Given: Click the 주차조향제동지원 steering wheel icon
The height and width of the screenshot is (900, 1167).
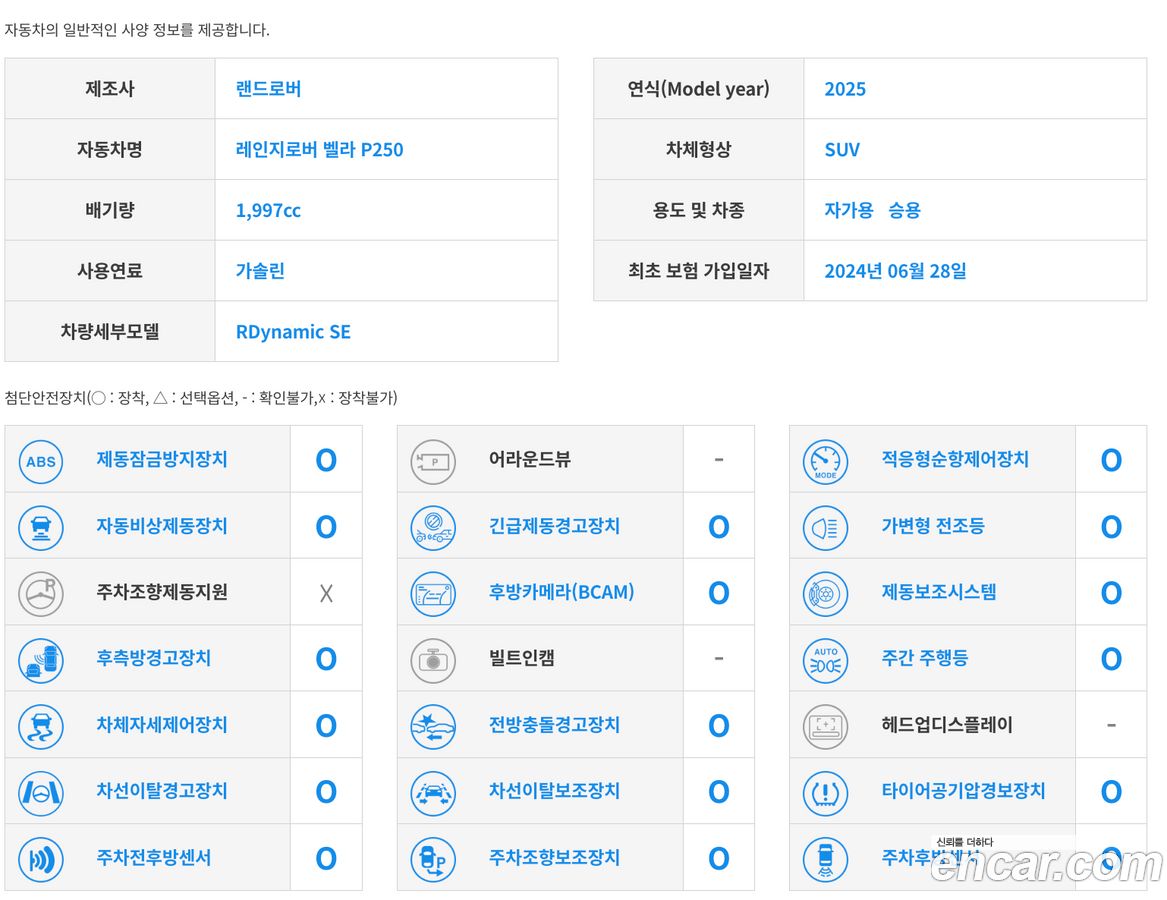Looking at the screenshot, I should click(x=40, y=594).
